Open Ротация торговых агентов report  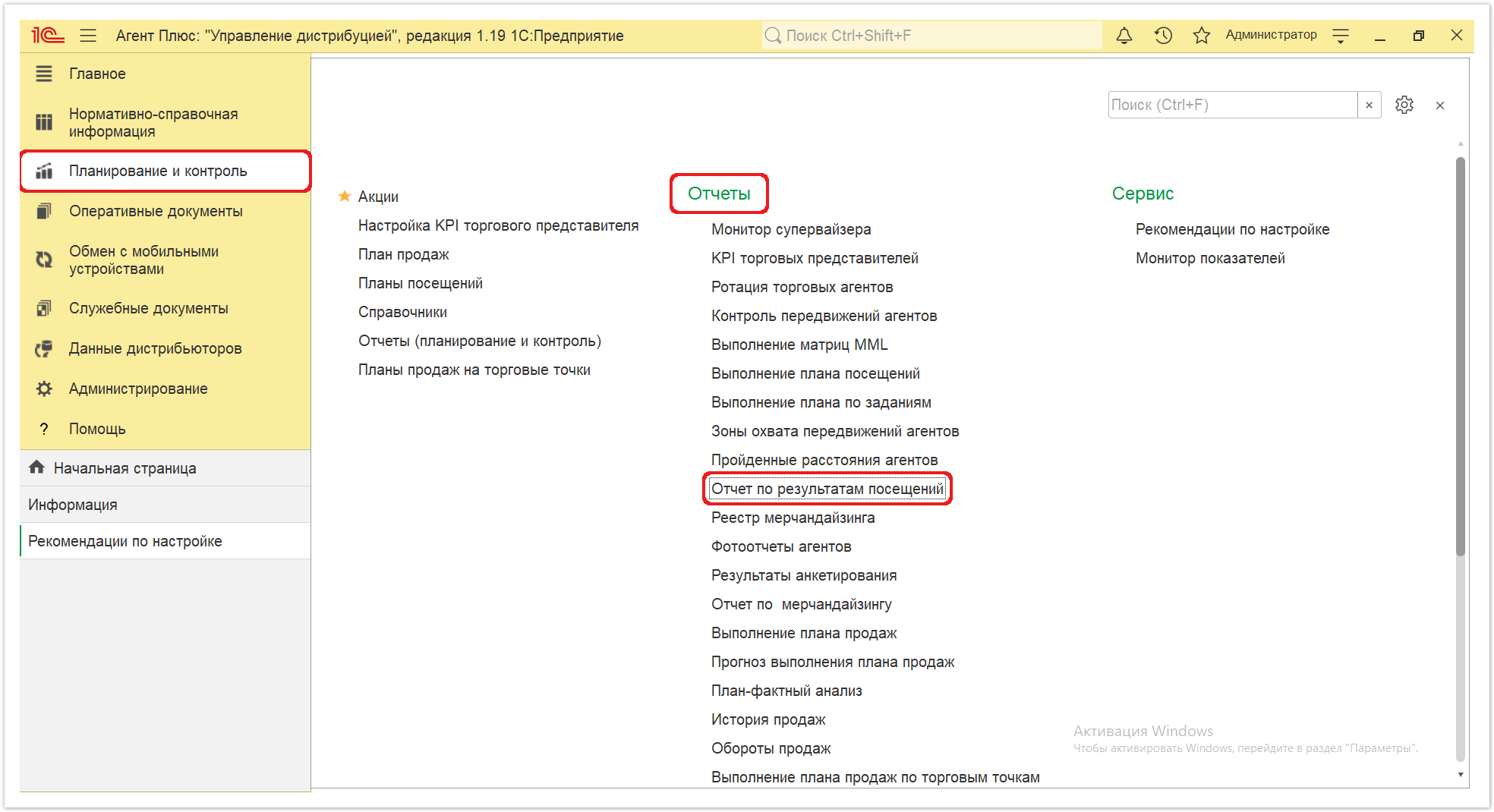[x=802, y=287]
